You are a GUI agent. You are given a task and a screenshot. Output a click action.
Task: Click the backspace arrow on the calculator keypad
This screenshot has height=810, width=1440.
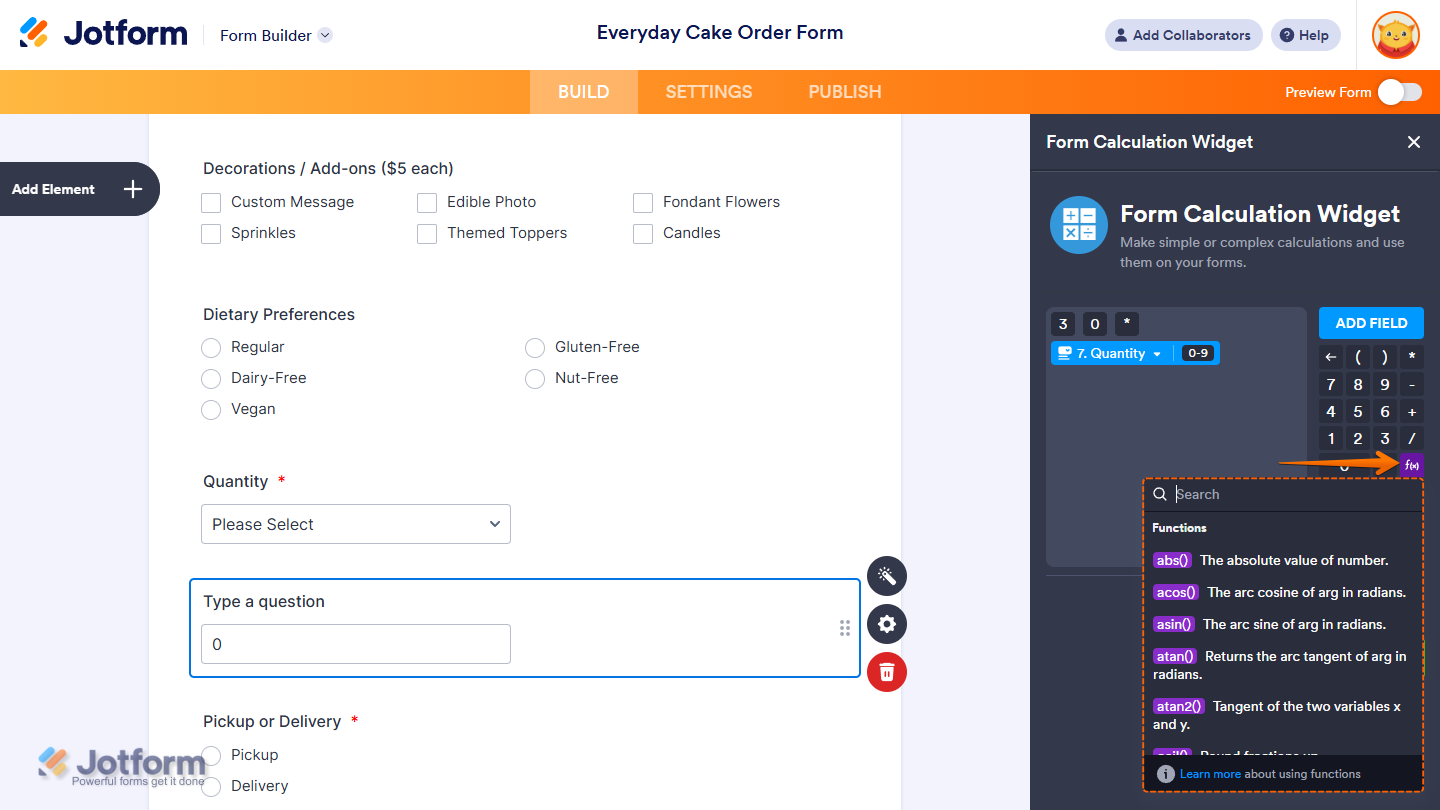[x=1330, y=356]
